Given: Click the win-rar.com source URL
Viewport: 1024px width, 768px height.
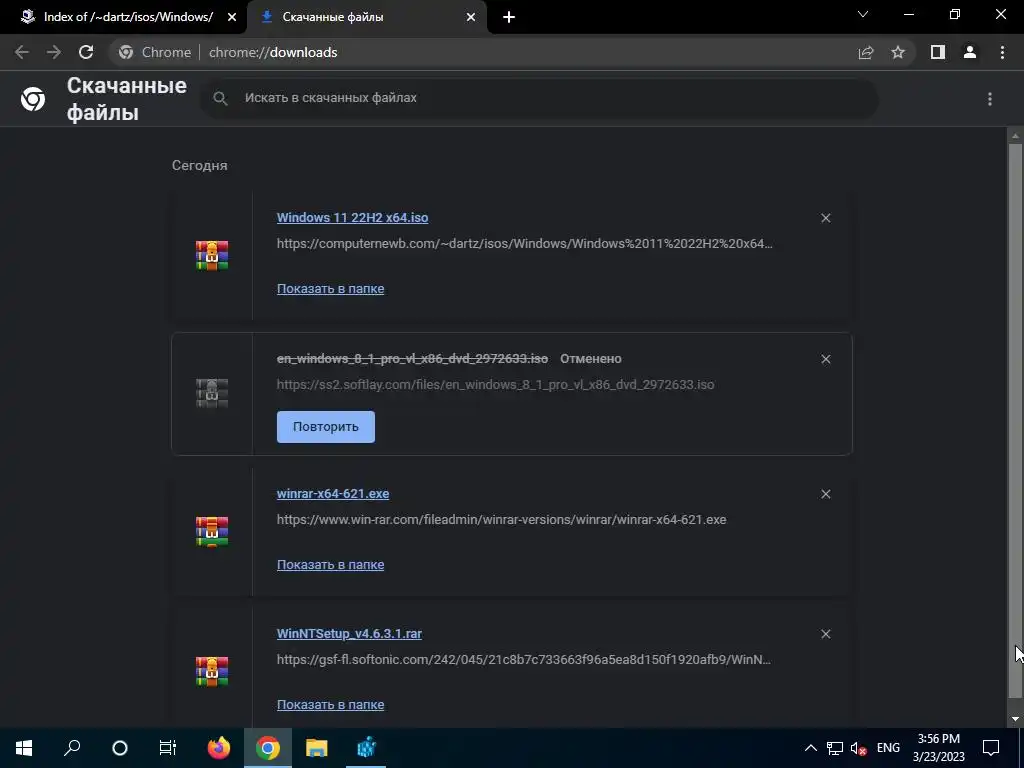Looking at the screenshot, I should click(502, 520).
